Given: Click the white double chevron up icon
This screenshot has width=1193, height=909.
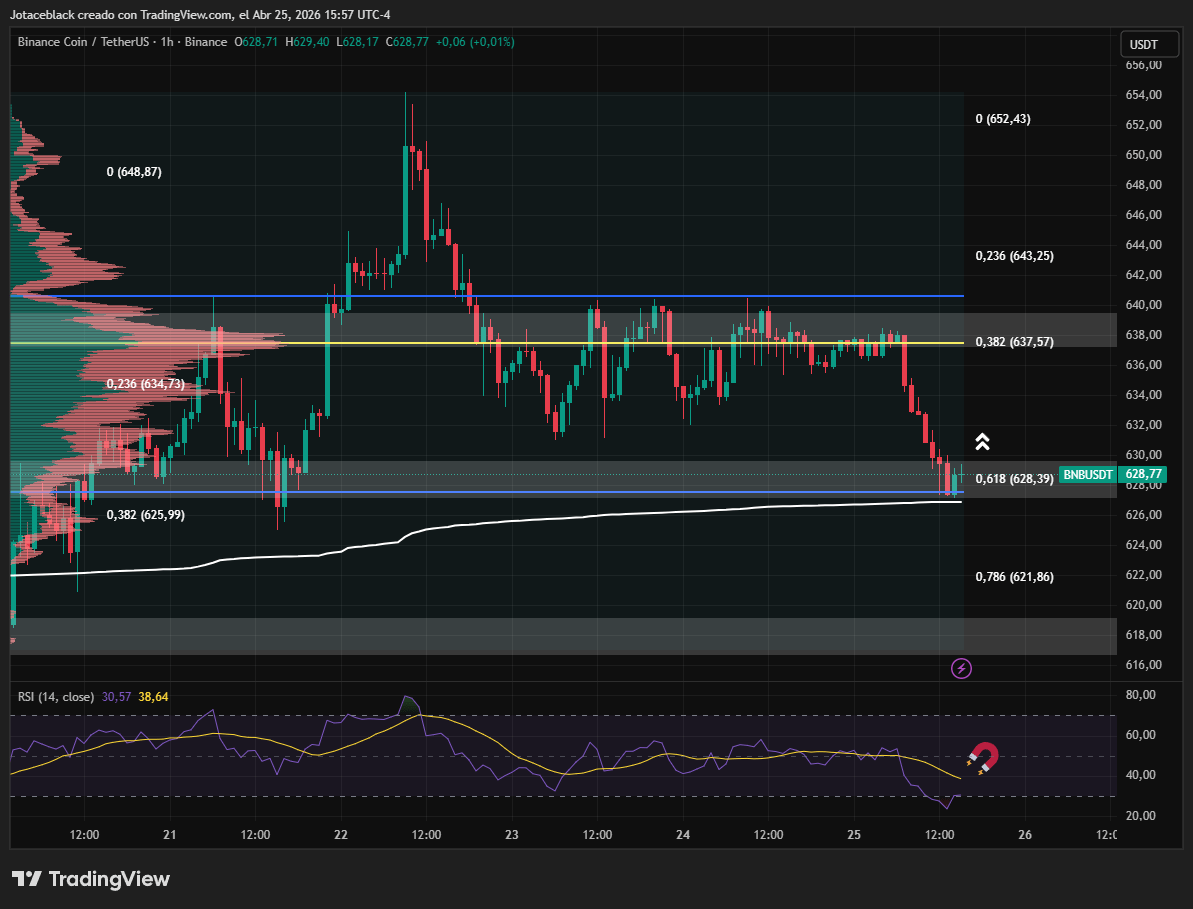Looking at the screenshot, I should pyautogui.click(x=982, y=442).
